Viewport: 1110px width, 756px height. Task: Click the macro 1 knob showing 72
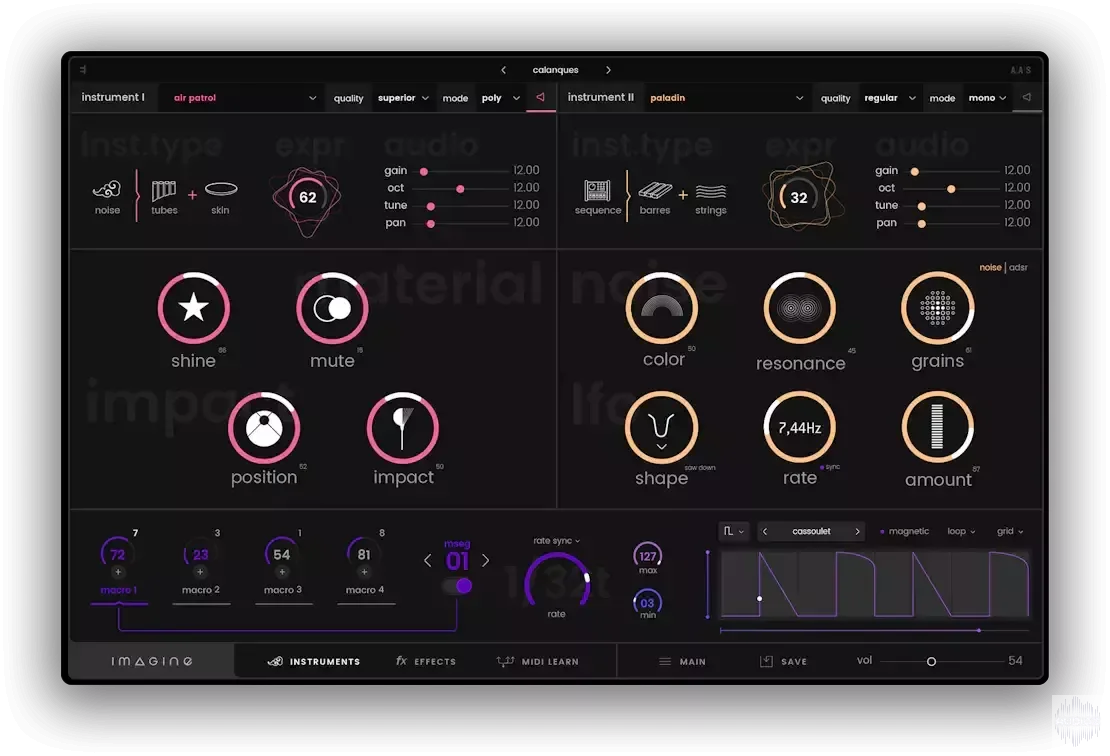[118, 554]
